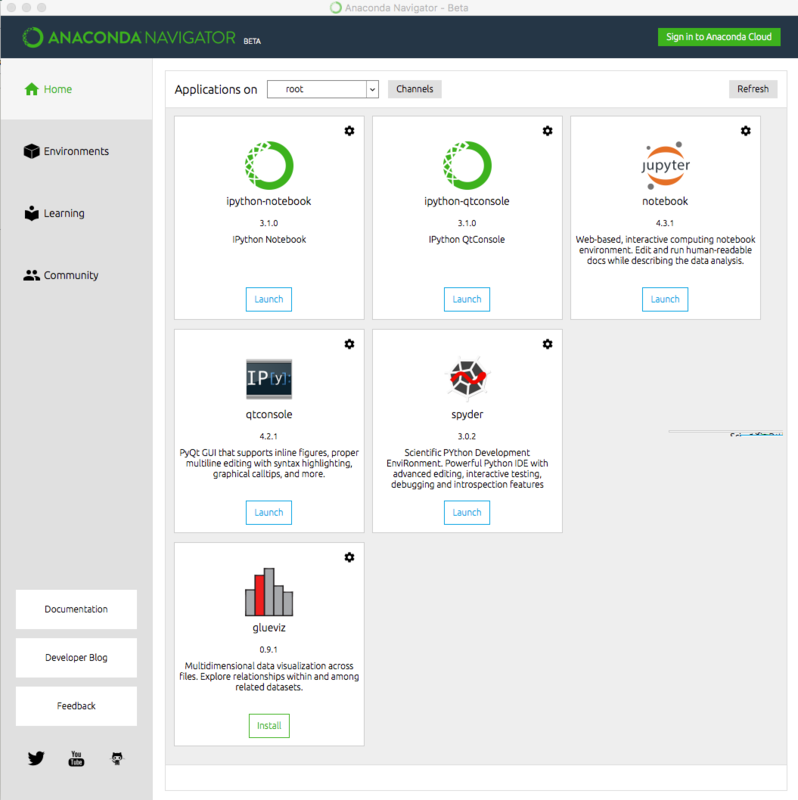Screen dimensions: 798x800
Task: Open settings gear on Jupyter notebook card
Action: (x=745, y=131)
